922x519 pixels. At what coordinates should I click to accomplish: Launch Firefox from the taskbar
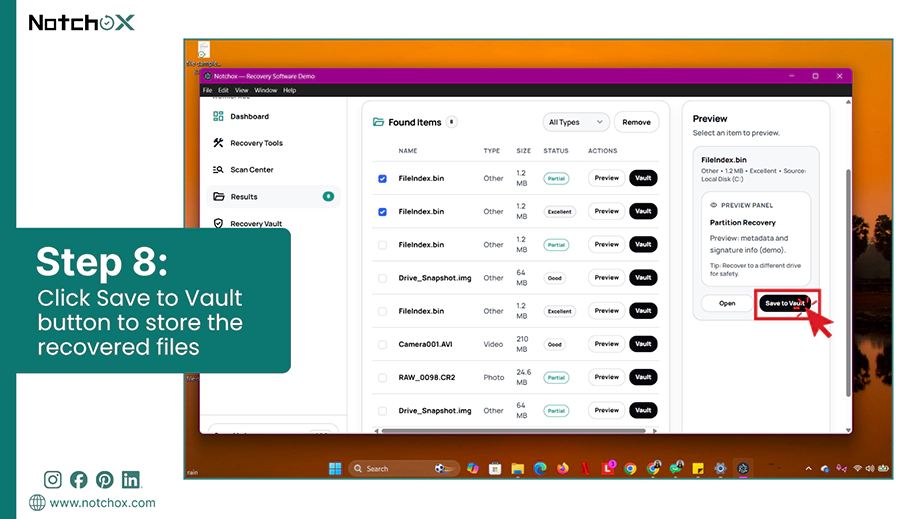click(x=563, y=468)
